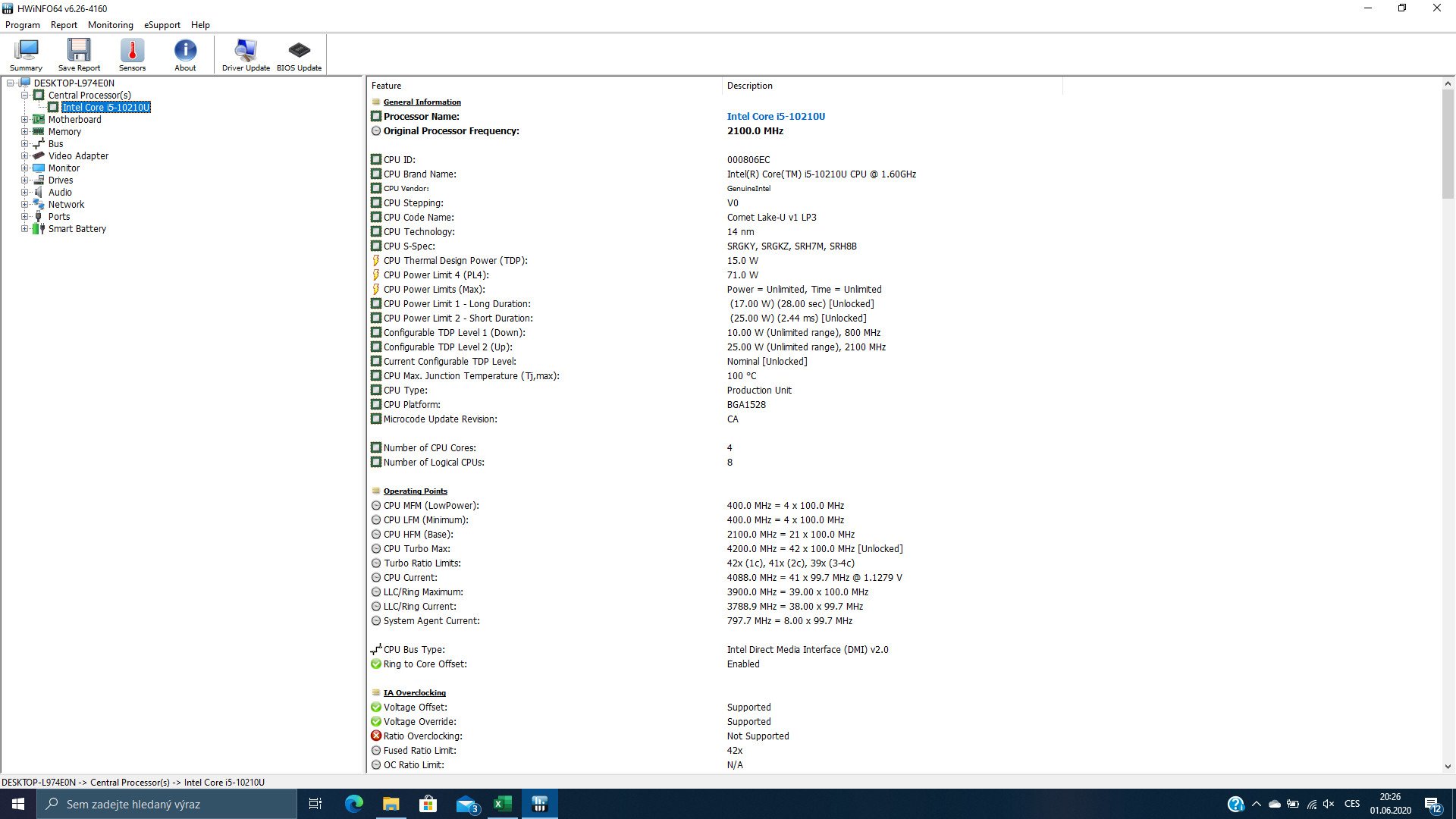Expand the Memory node

tap(24, 132)
